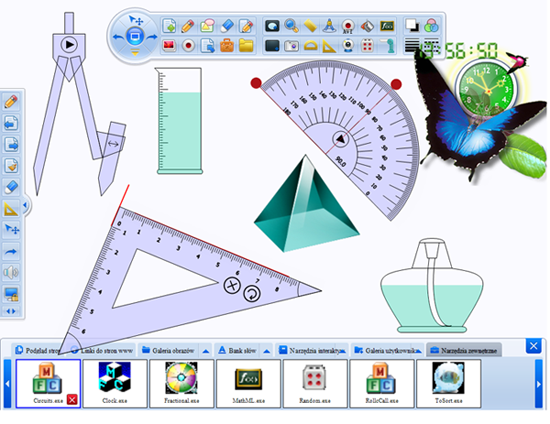
Task: Open the dice random tool in toolbar
Action: (367, 46)
